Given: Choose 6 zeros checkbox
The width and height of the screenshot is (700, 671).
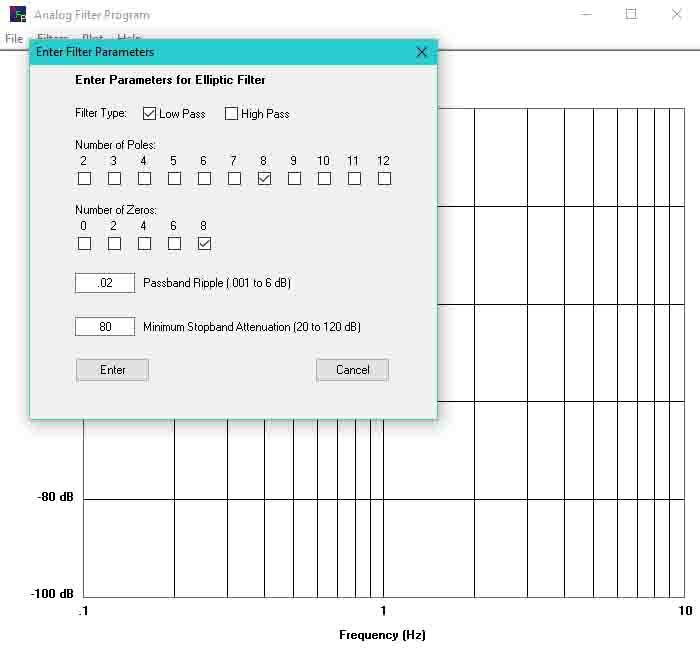Looking at the screenshot, I should 174,244.
